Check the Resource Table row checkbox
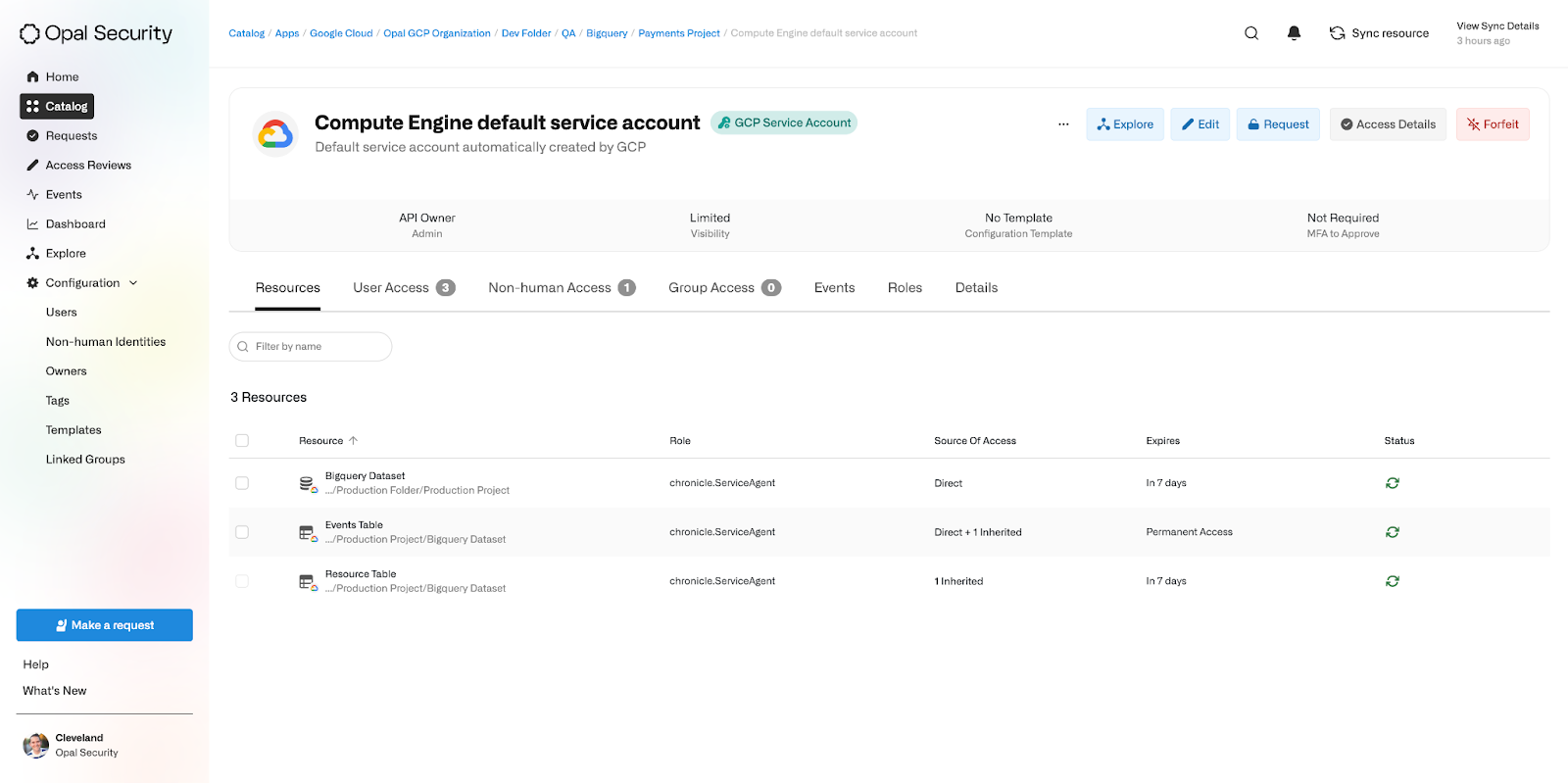1568x783 pixels. [242, 581]
